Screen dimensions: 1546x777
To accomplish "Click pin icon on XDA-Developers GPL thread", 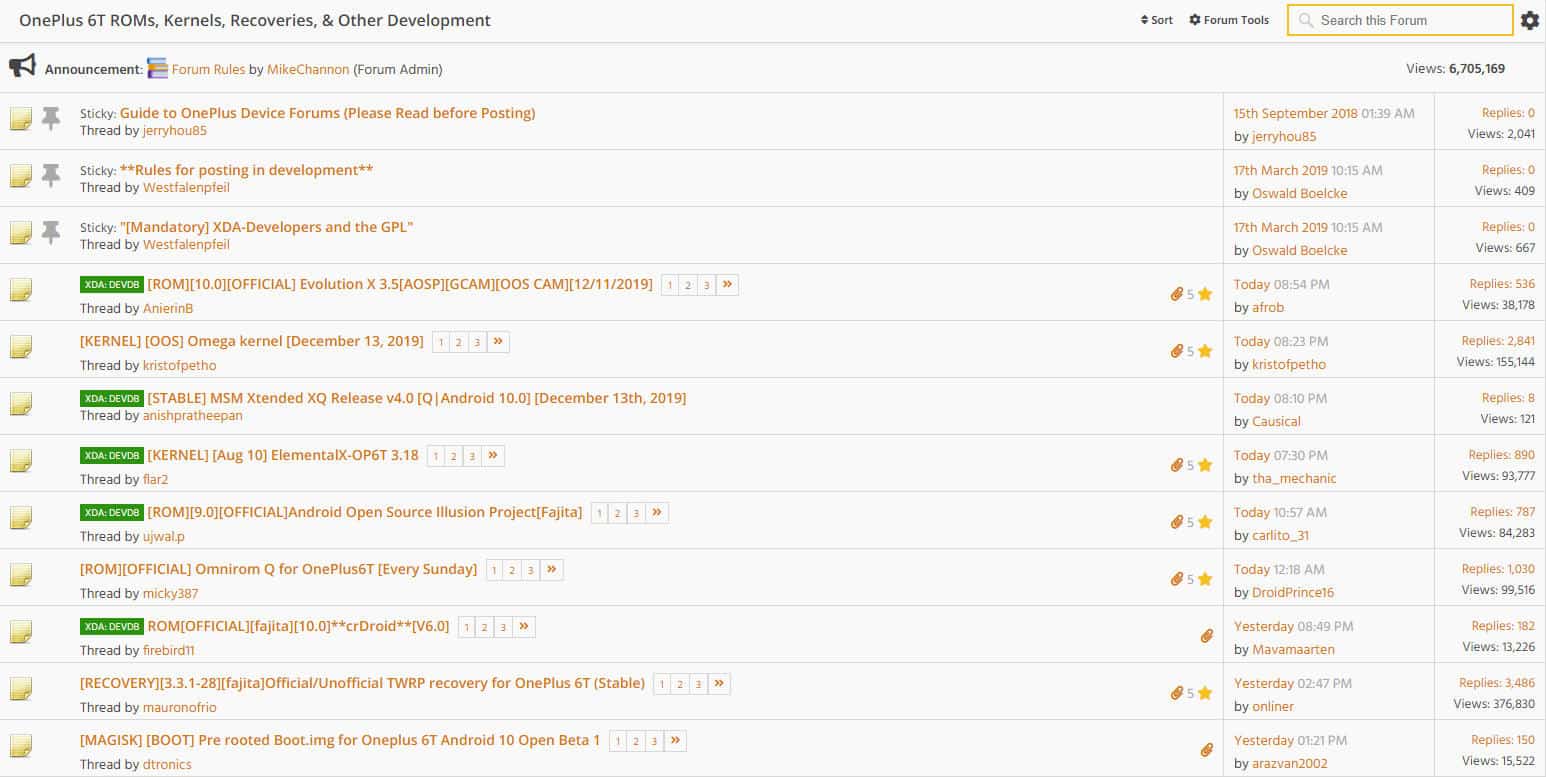I will pos(51,233).
